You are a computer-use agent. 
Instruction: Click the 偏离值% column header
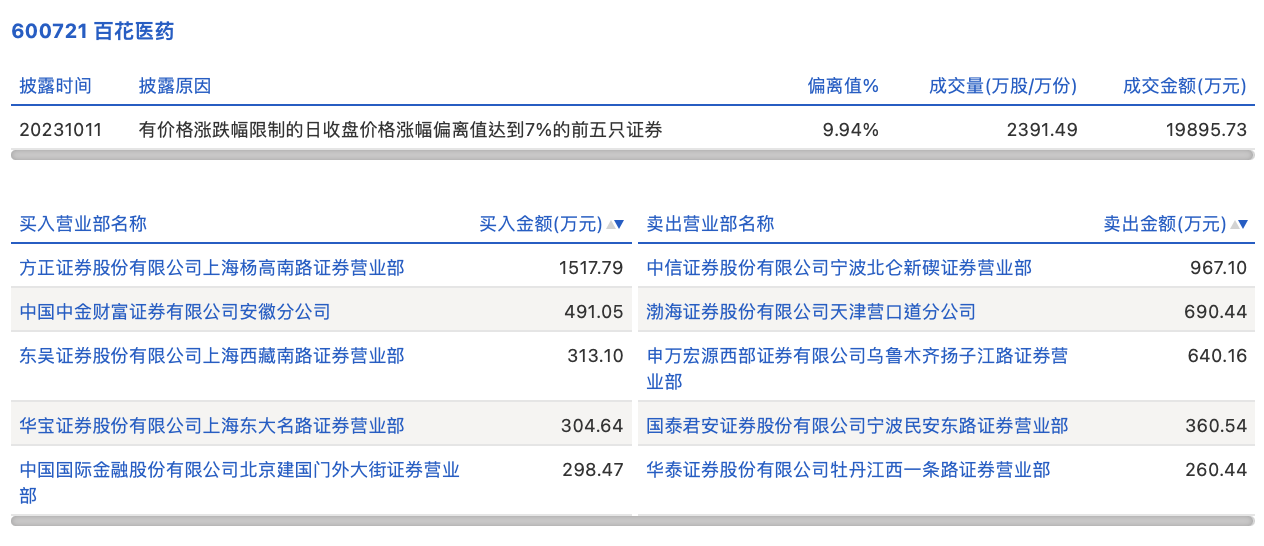pos(843,86)
